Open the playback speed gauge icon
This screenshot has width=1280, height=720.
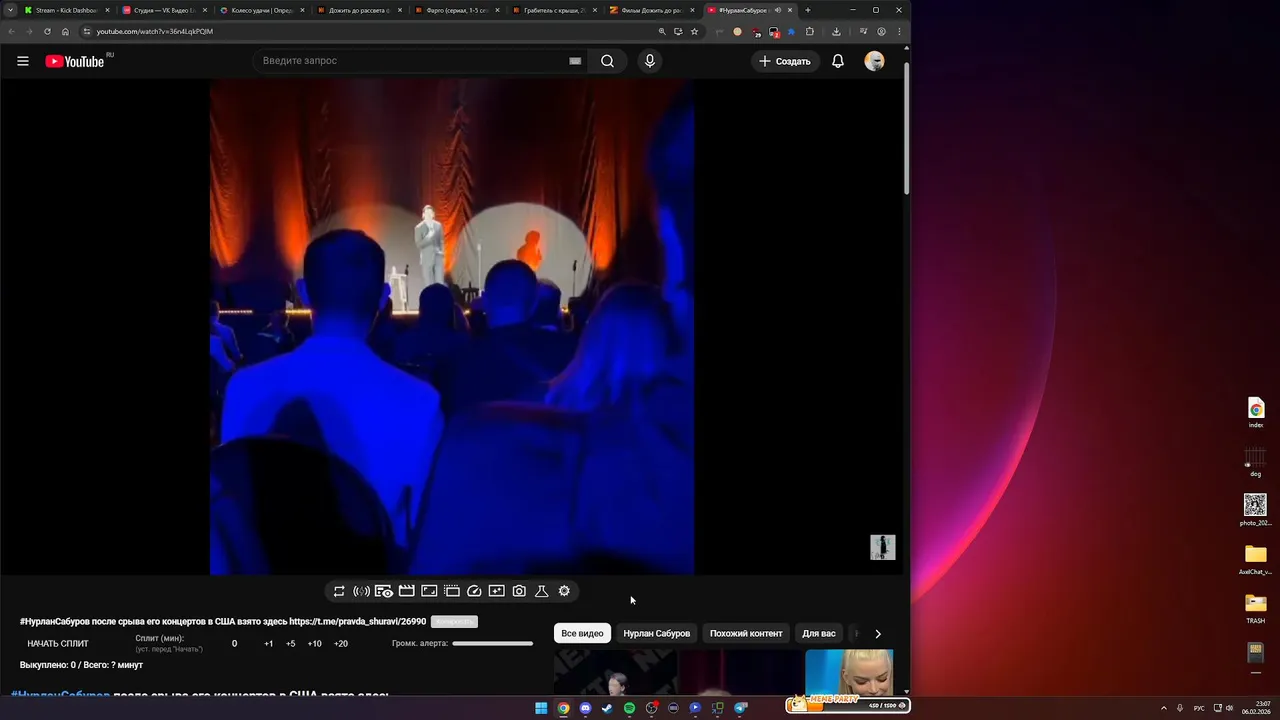(474, 591)
